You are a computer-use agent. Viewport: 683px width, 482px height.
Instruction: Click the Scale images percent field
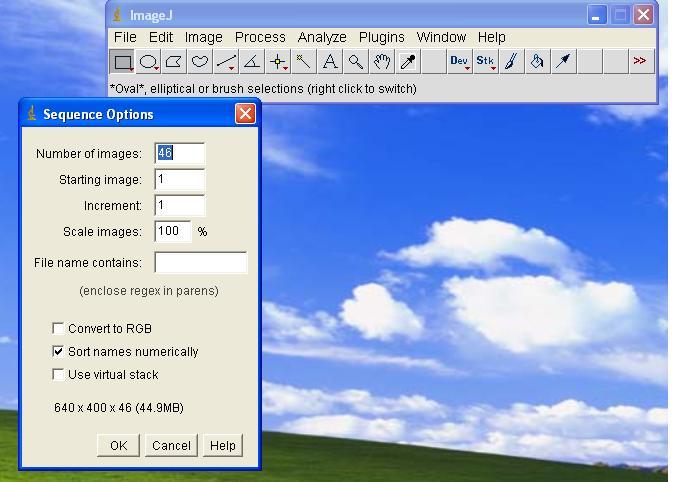[173, 231]
